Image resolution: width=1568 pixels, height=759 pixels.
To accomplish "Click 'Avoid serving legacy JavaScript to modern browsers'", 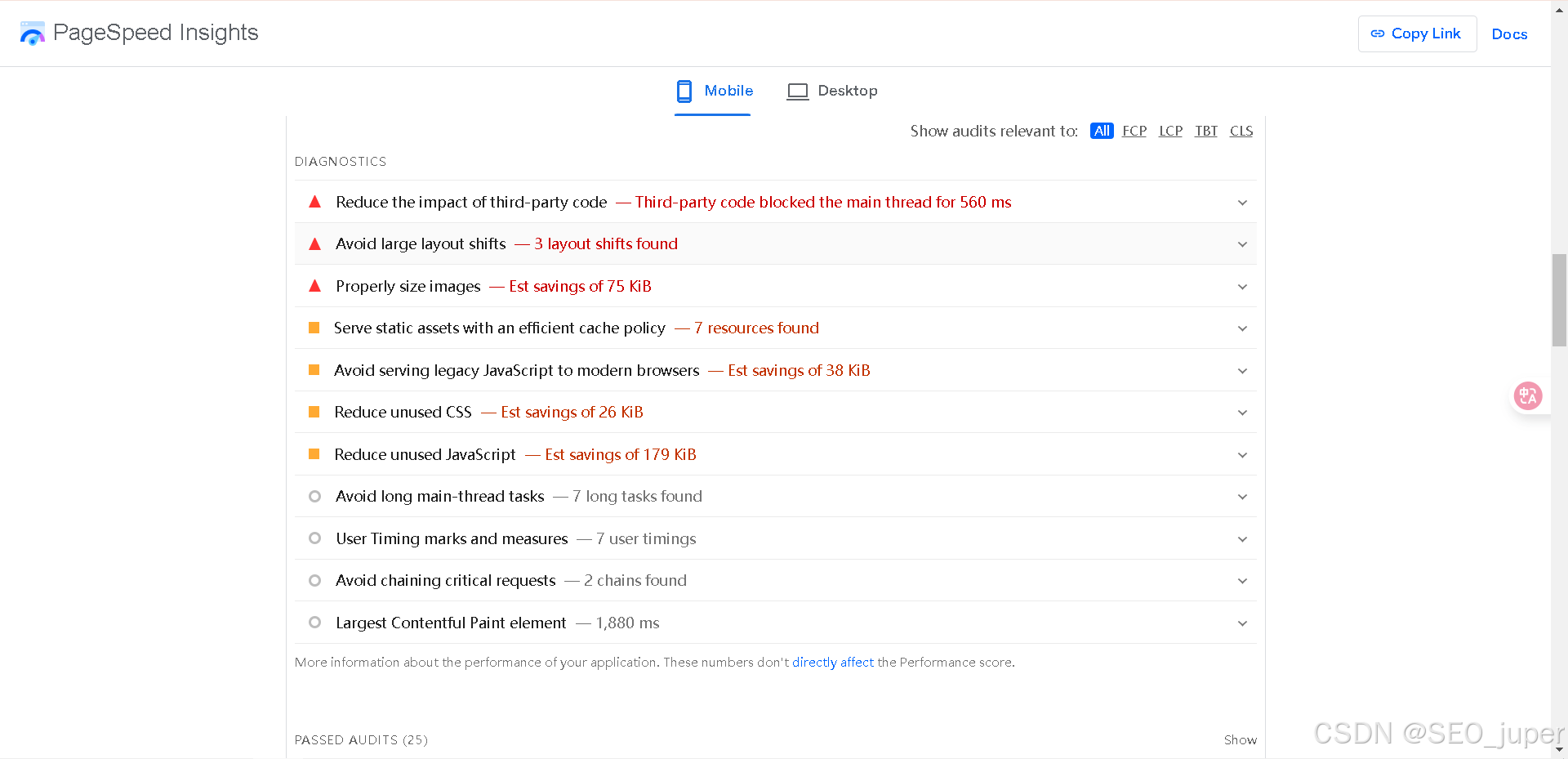I will (x=517, y=370).
